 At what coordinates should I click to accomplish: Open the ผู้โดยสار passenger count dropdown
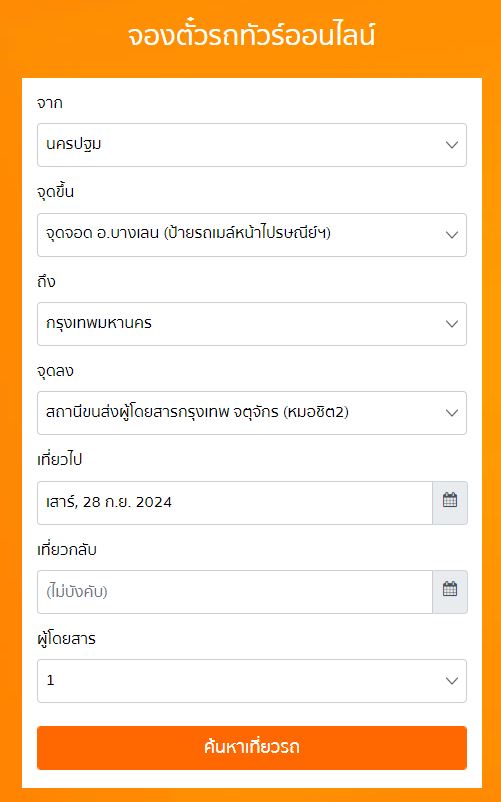(x=252, y=681)
